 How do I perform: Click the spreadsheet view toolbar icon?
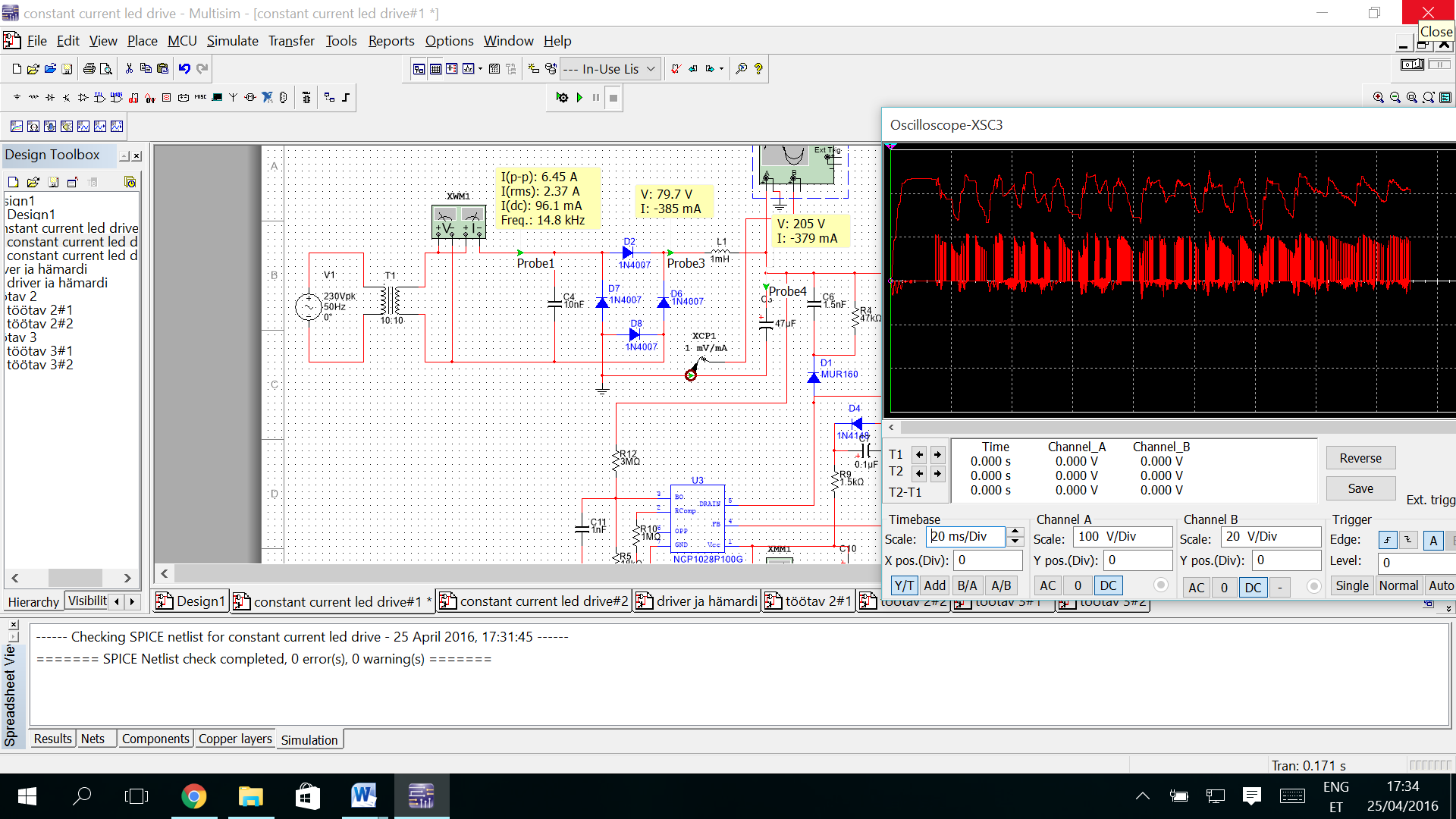(435, 69)
